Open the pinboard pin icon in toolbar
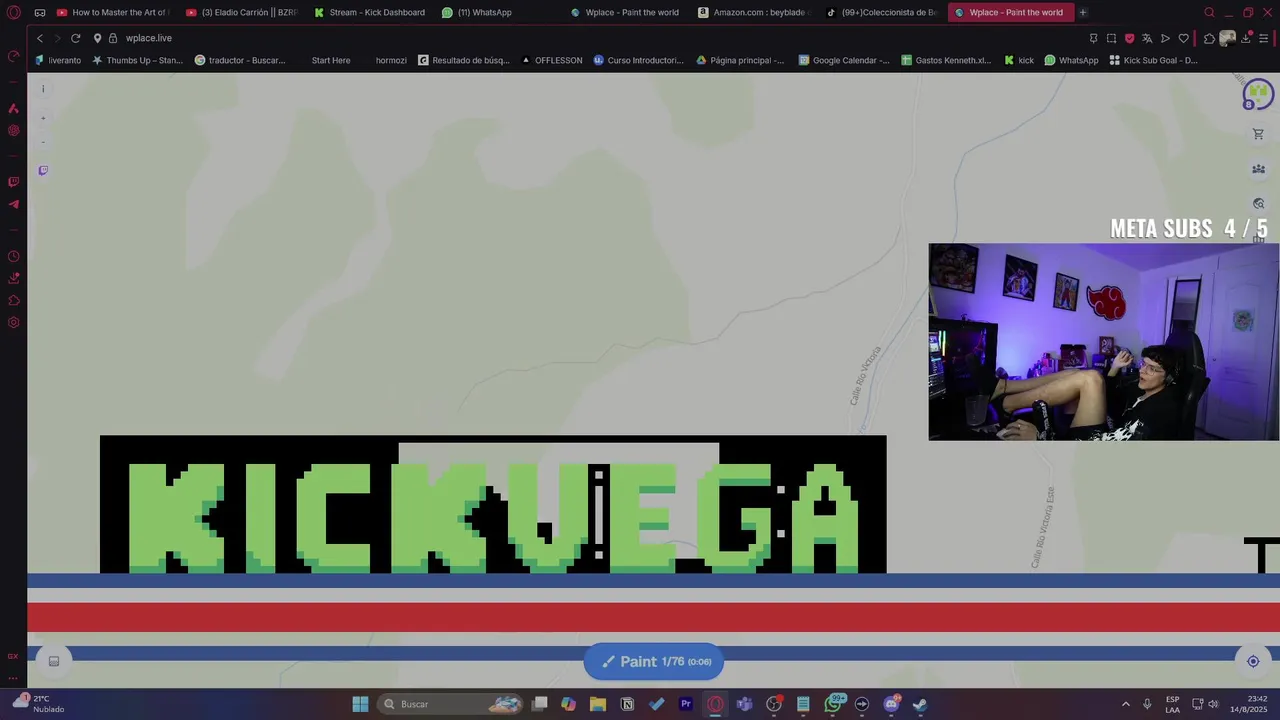Viewport: 1280px width, 720px height. 1093,38
